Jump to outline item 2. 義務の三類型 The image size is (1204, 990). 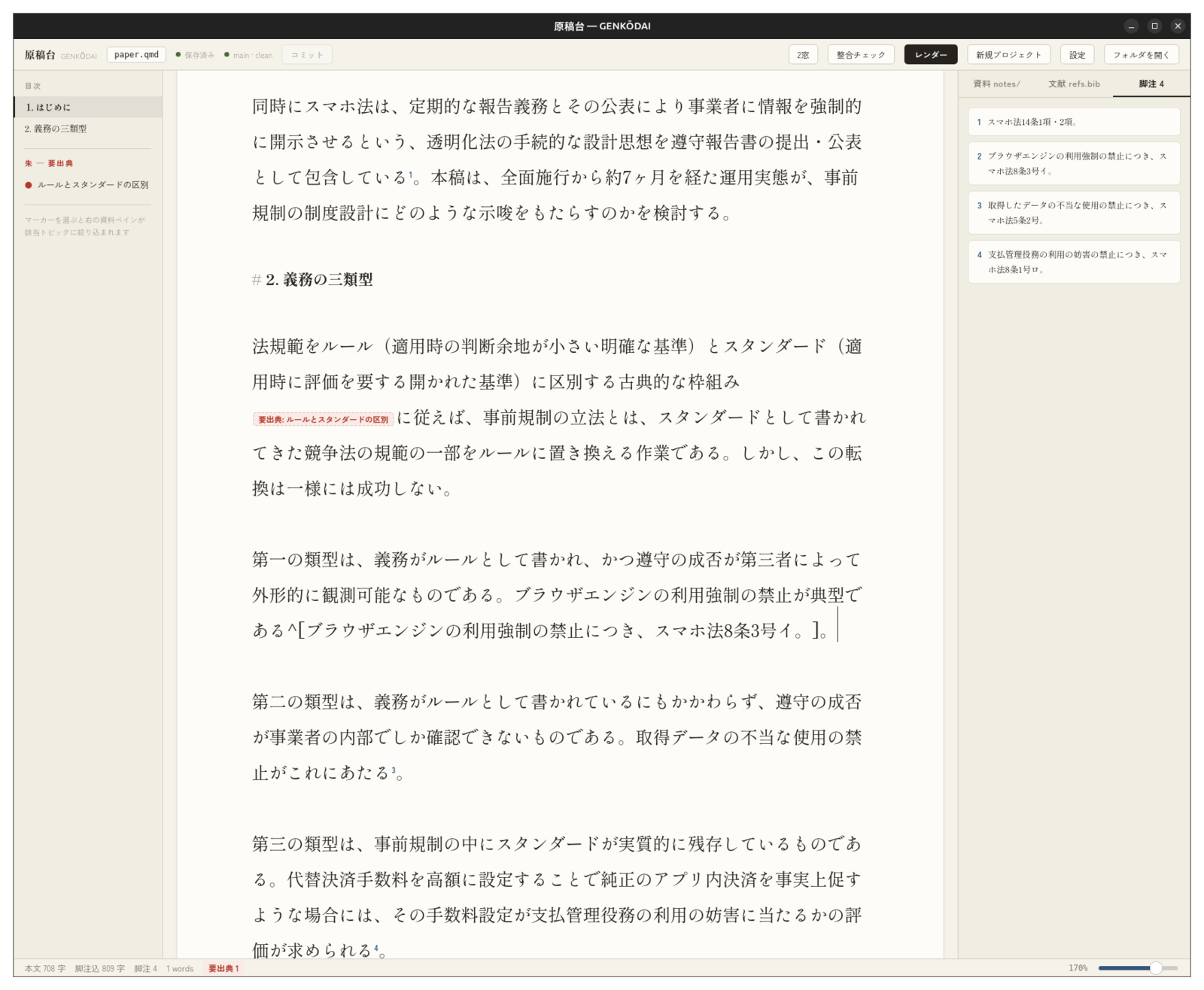point(88,129)
